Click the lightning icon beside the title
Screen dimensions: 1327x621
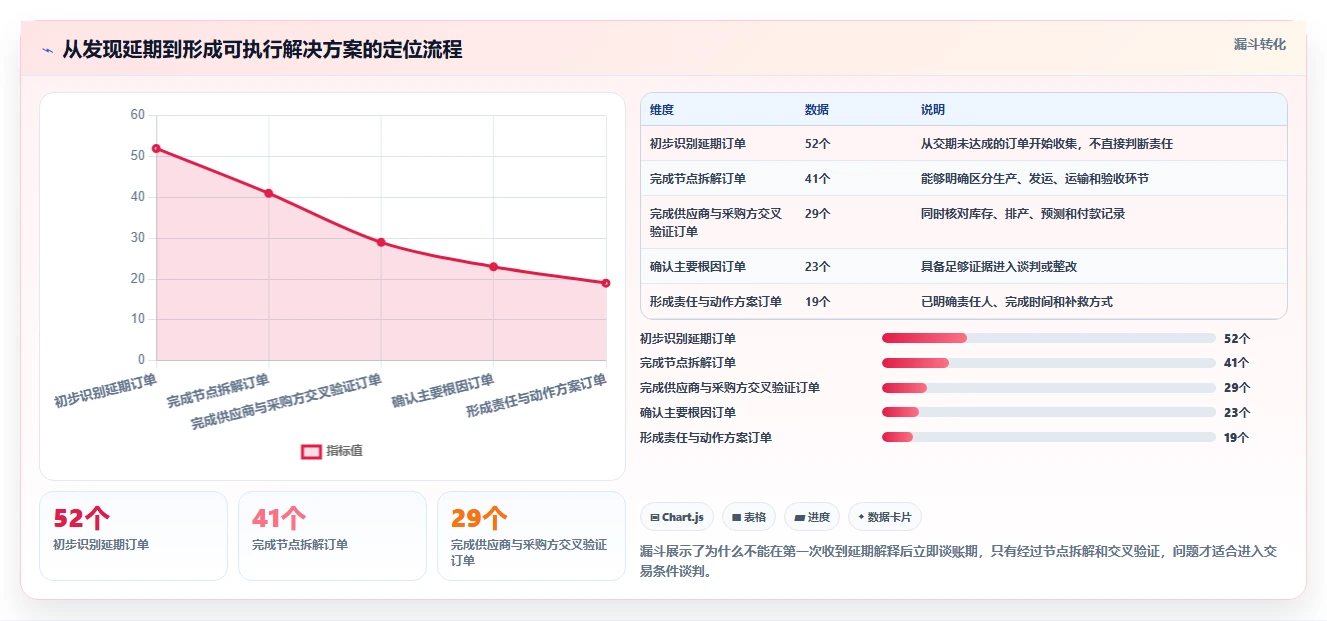(x=47, y=50)
